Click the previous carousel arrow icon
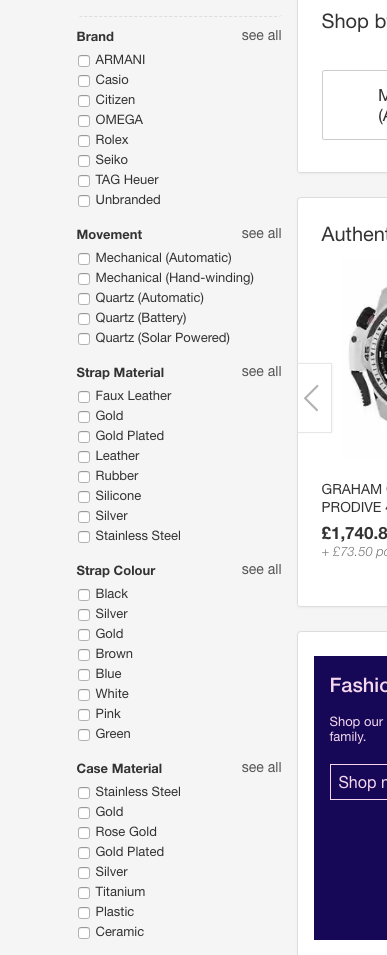The width and height of the screenshot is (387, 955). click(312, 398)
